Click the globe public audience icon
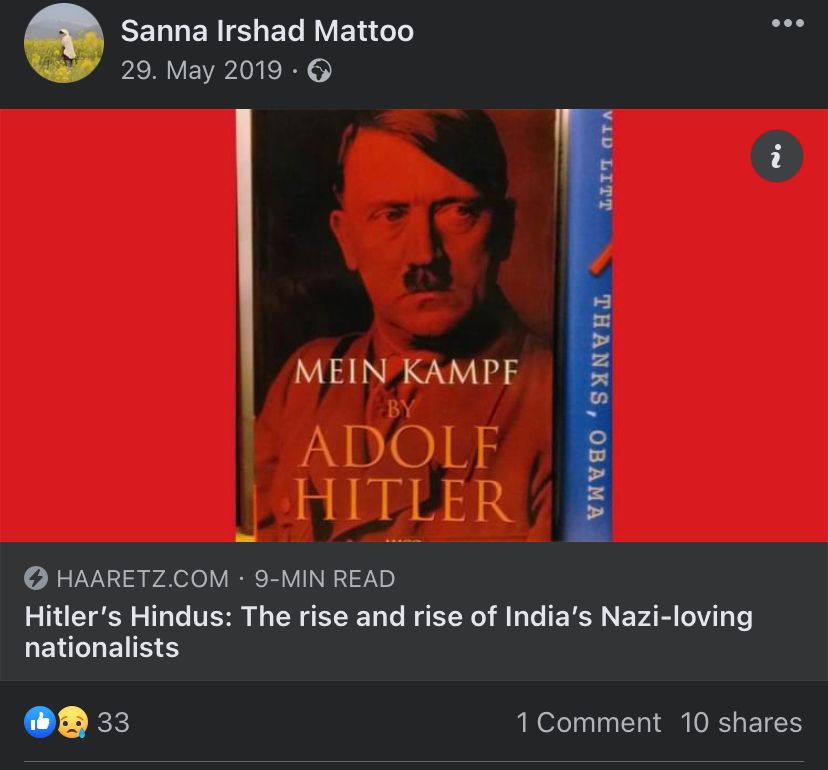The width and height of the screenshot is (828, 770). pos(319,71)
